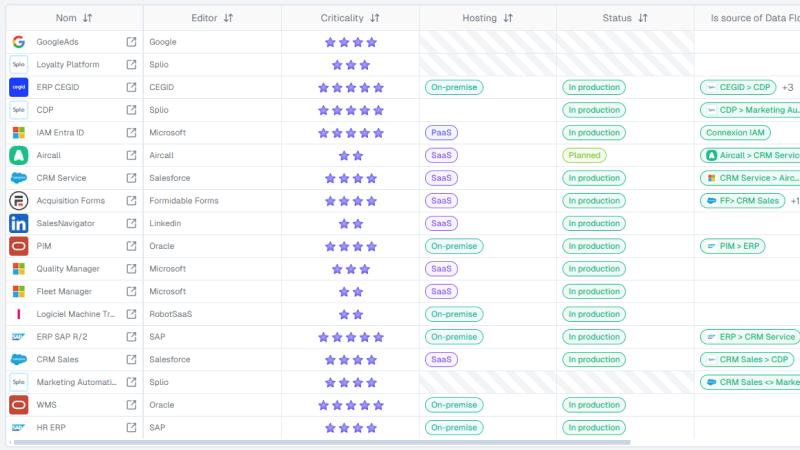Image resolution: width=800 pixels, height=450 pixels.
Task: Sort the table by Nom column
Action: (x=88, y=18)
